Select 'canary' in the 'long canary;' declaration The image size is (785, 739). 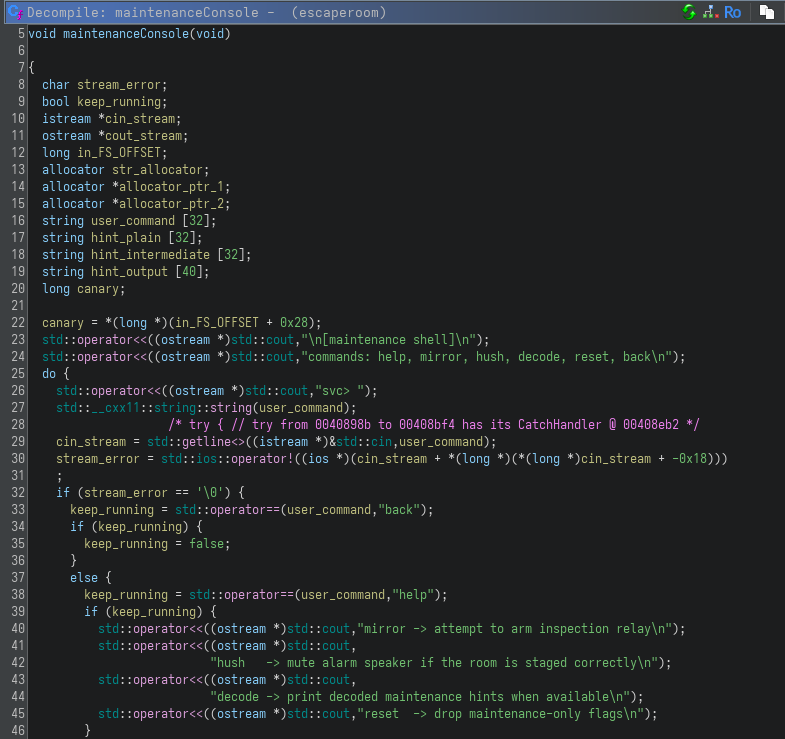click(98, 289)
